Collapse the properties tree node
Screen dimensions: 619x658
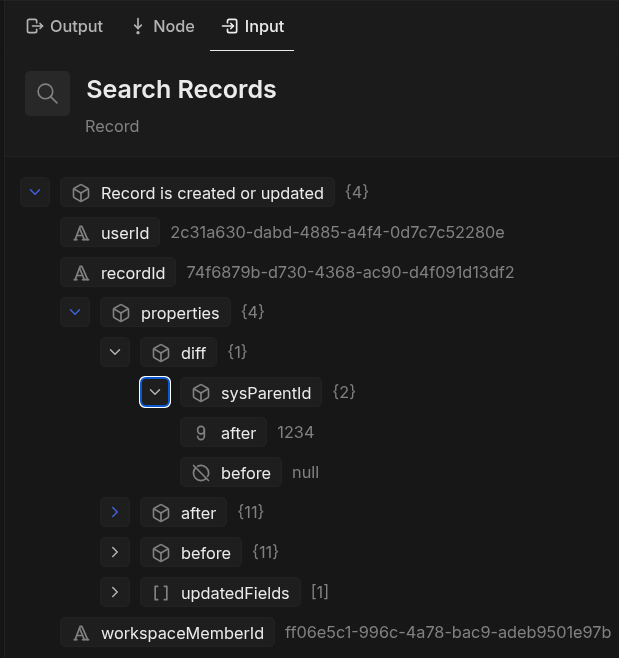[75, 312]
